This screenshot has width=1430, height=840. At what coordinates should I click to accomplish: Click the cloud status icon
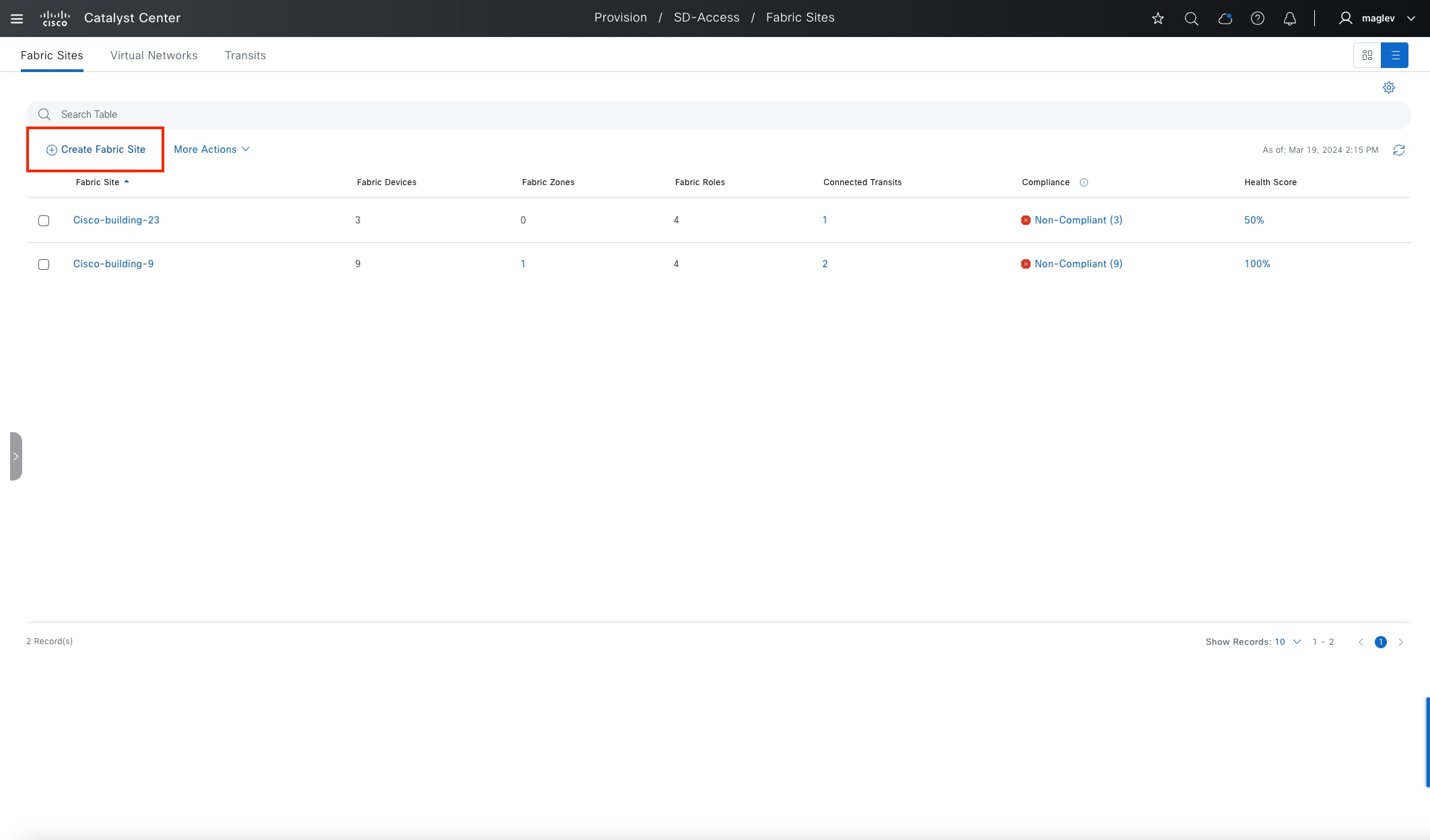(x=1225, y=18)
